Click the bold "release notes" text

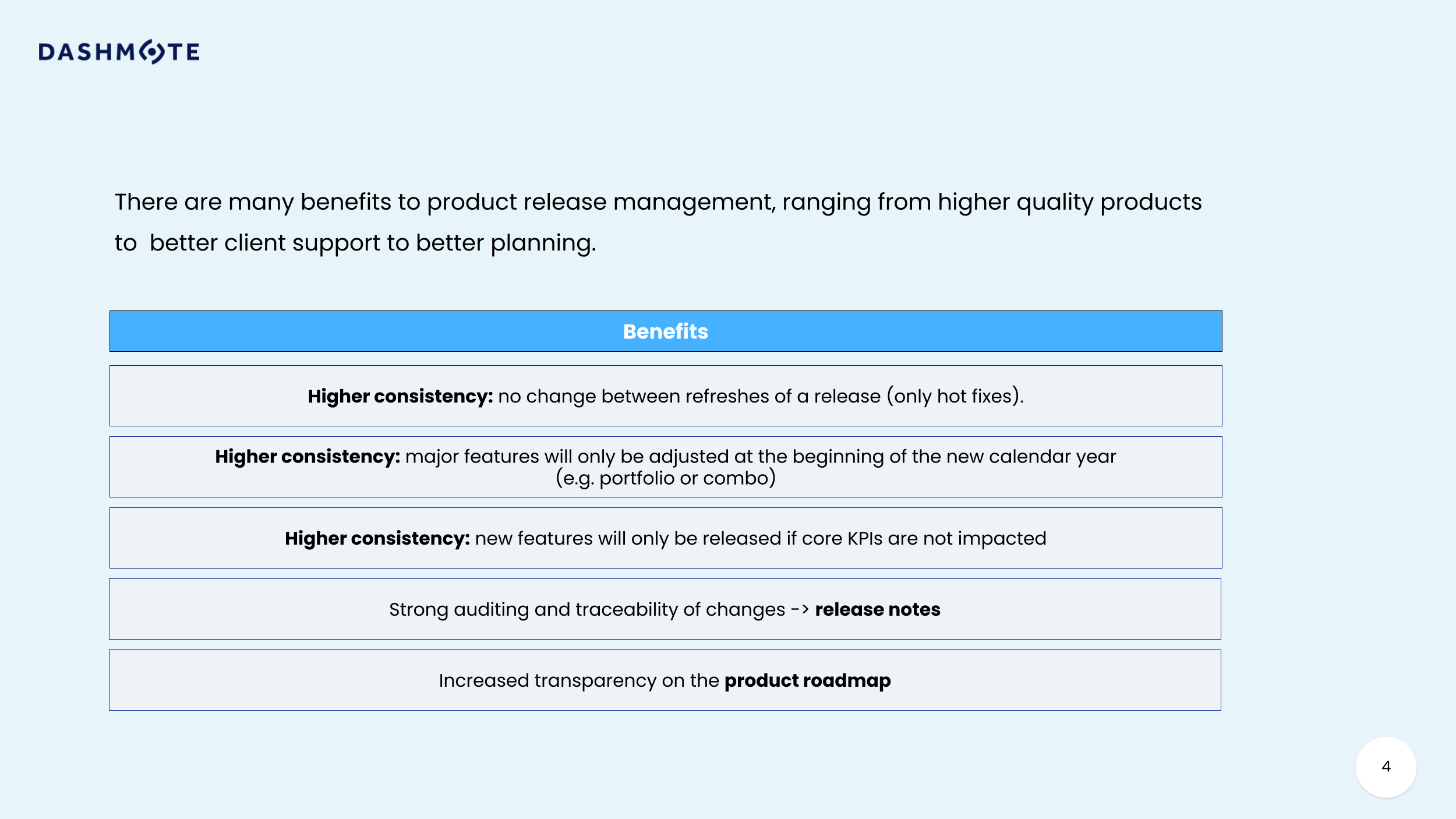877,609
